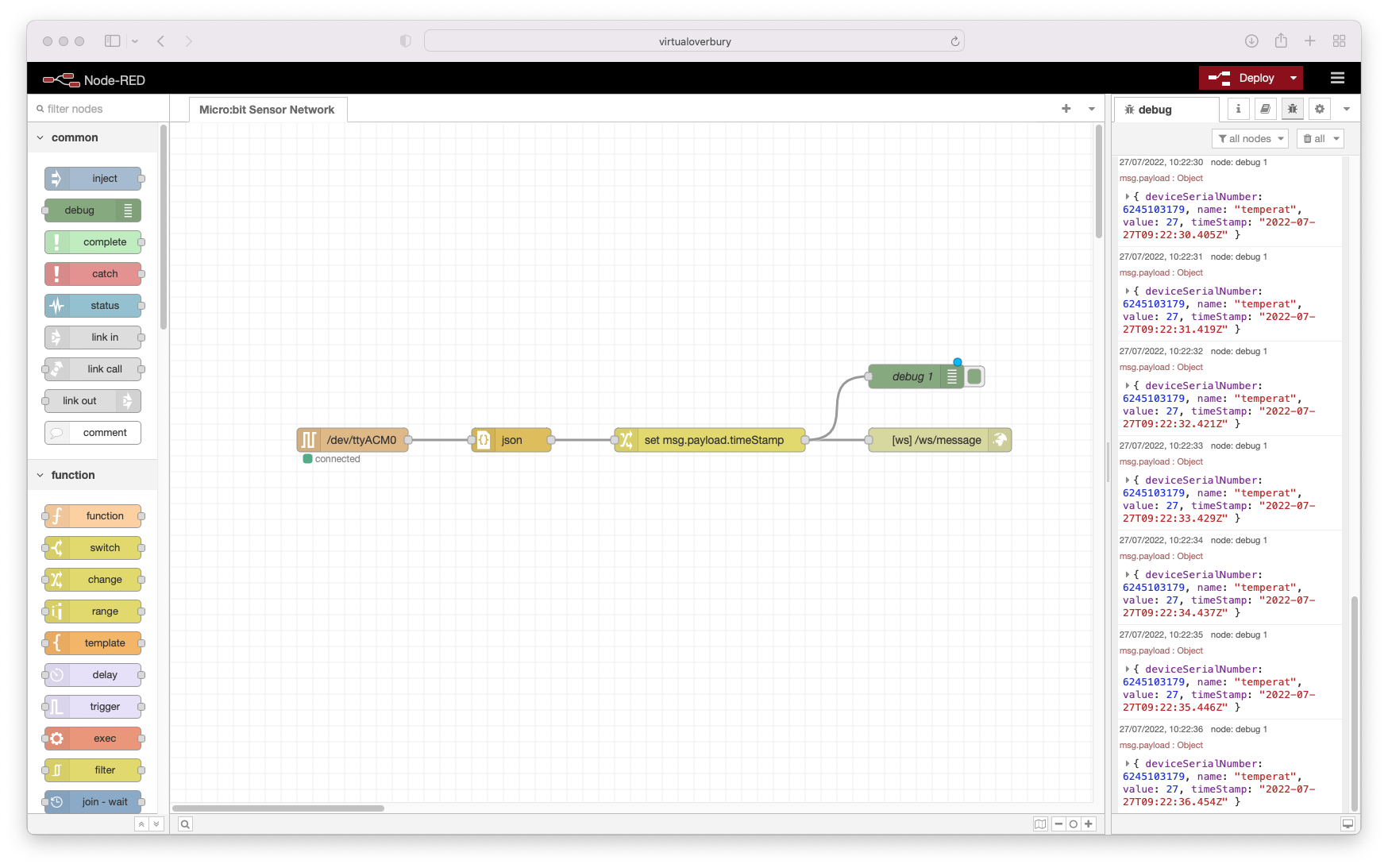The height and width of the screenshot is (868, 1388).
Task: Open the sidebar tabs dropdown arrow
Action: [1347, 110]
